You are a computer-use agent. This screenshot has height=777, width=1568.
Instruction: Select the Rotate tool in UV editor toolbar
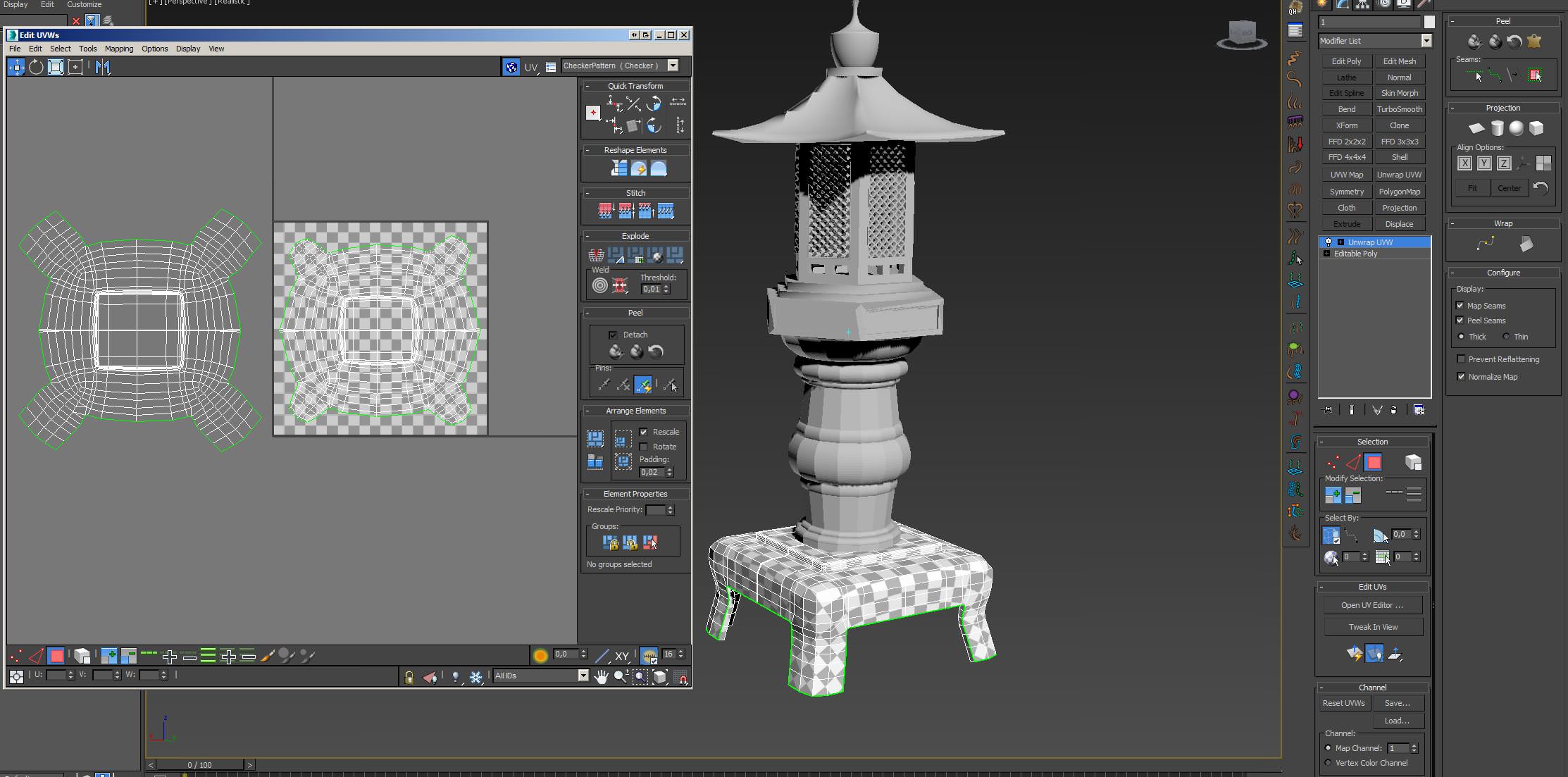36,67
